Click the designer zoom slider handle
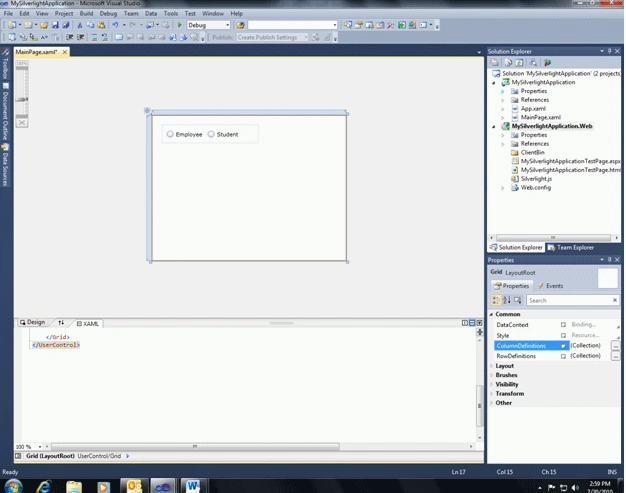The image size is (626, 493). (22, 99)
